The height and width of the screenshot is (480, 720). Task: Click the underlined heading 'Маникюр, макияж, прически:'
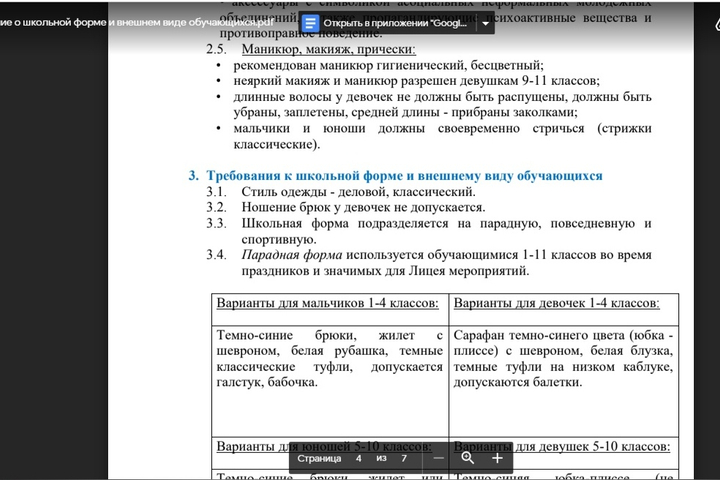click(x=328, y=49)
